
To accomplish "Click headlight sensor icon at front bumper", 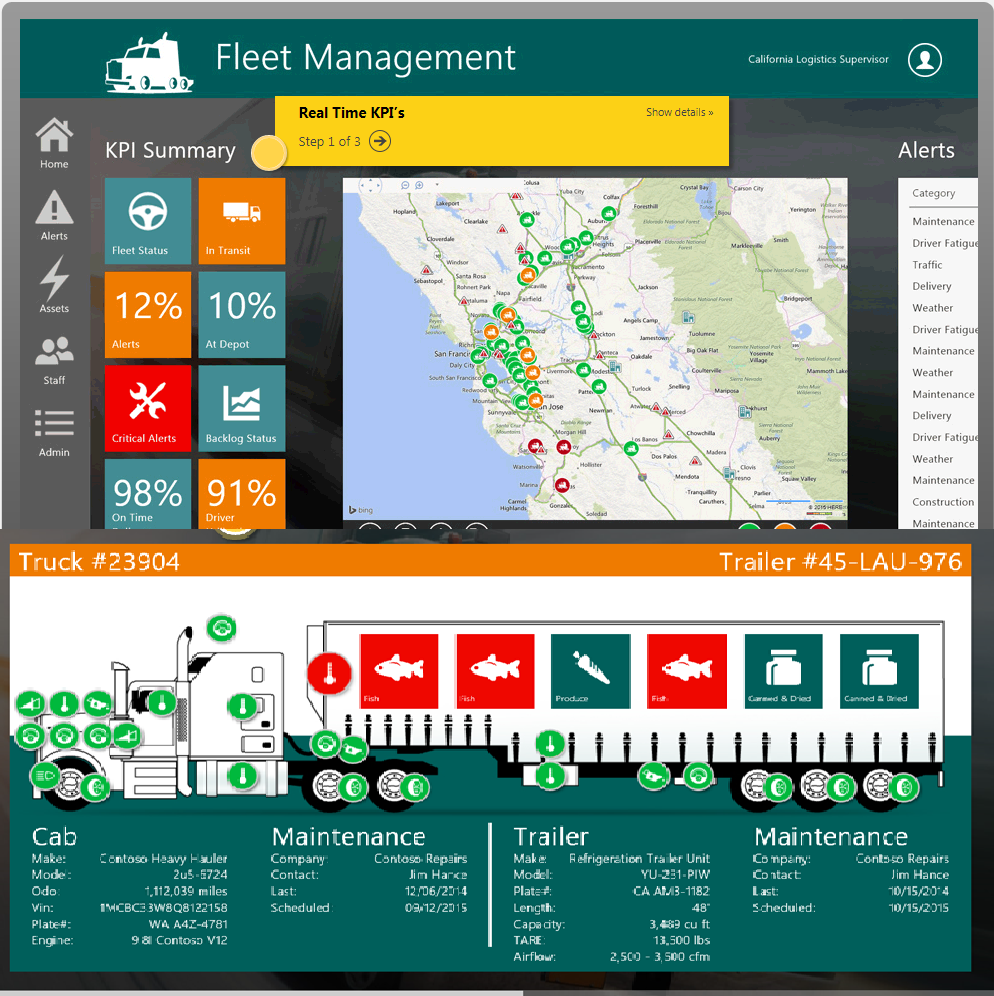I will pyautogui.click(x=44, y=776).
